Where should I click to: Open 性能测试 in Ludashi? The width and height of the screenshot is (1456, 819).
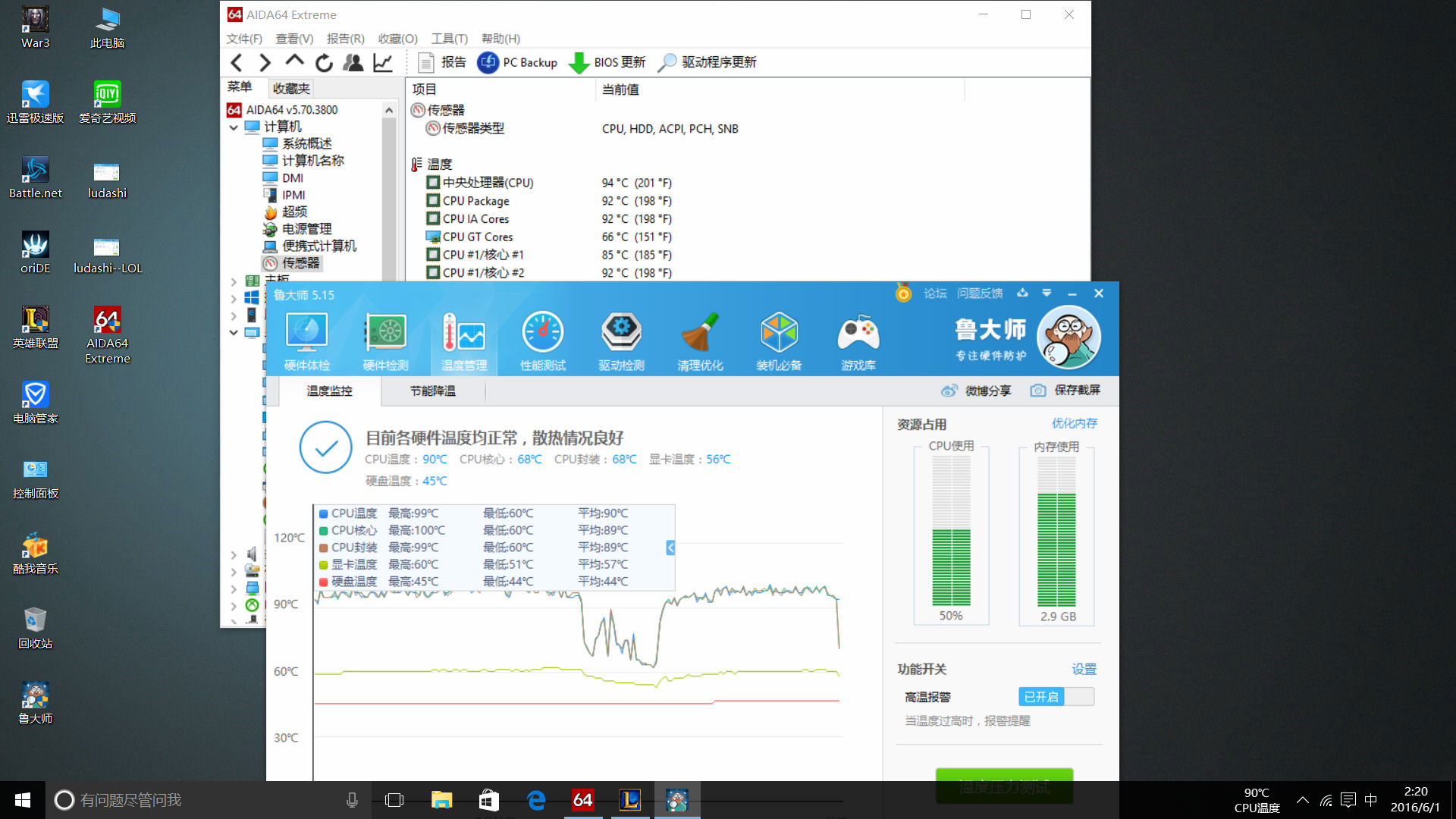pyautogui.click(x=543, y=341)
